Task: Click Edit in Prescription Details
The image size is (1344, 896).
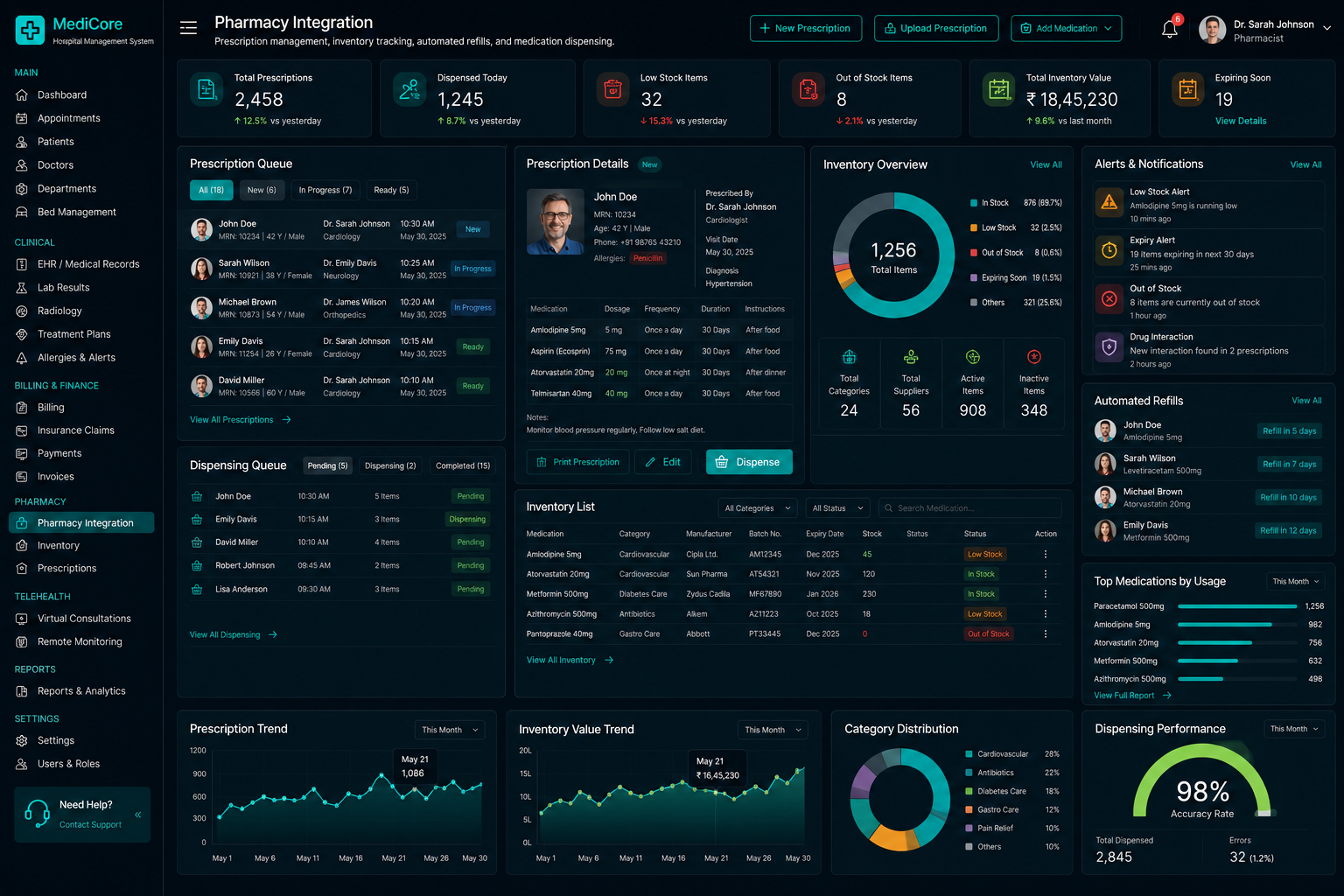Action: (x=662, y=462)
